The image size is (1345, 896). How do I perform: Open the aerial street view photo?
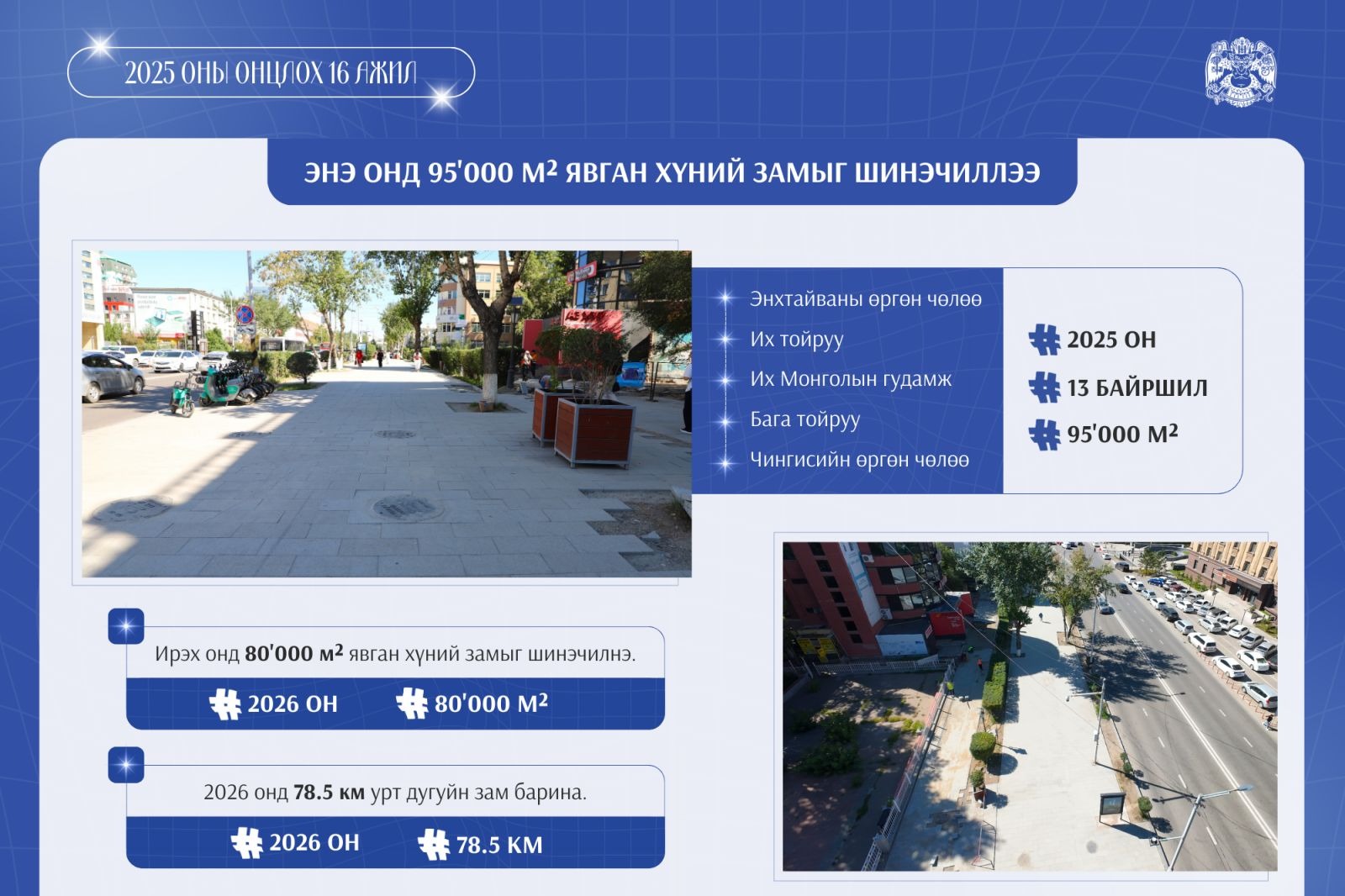point(1029,706)
